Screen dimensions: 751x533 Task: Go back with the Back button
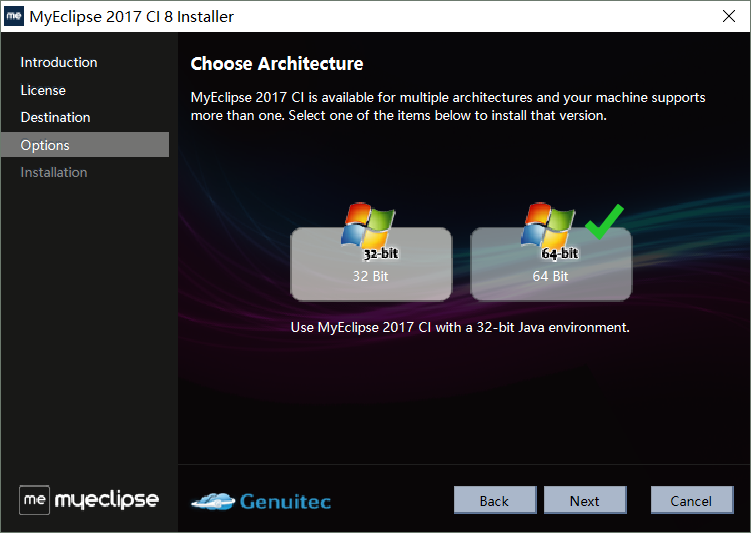pyautogui.click(x=495, y=500)
